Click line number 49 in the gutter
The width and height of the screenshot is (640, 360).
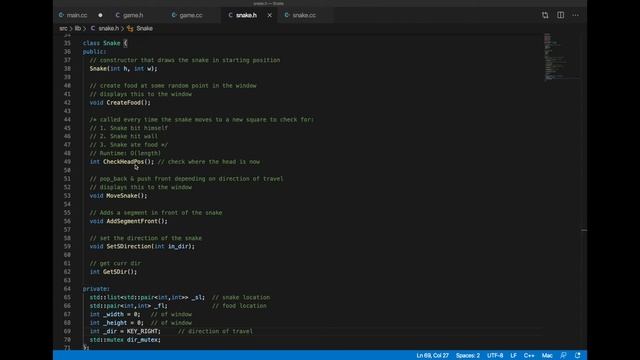[67, 162]
